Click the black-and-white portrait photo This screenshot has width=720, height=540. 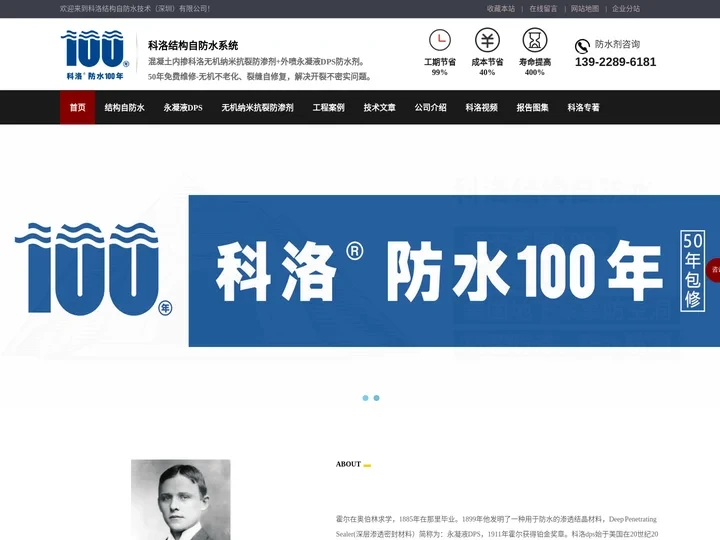click(180, 500)
